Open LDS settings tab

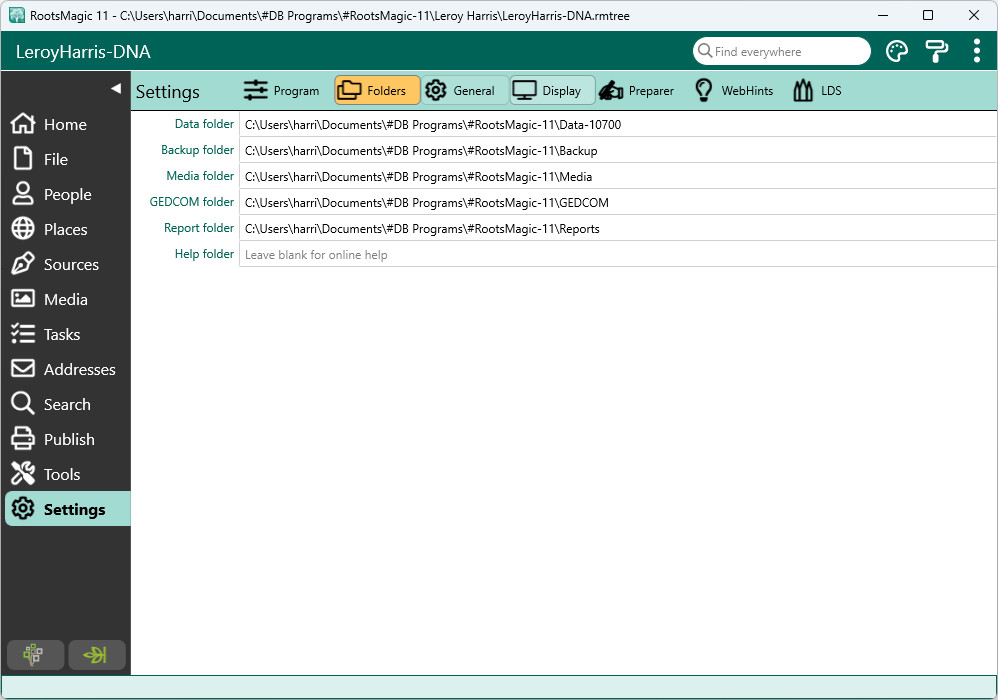click(x=817, y=91)
